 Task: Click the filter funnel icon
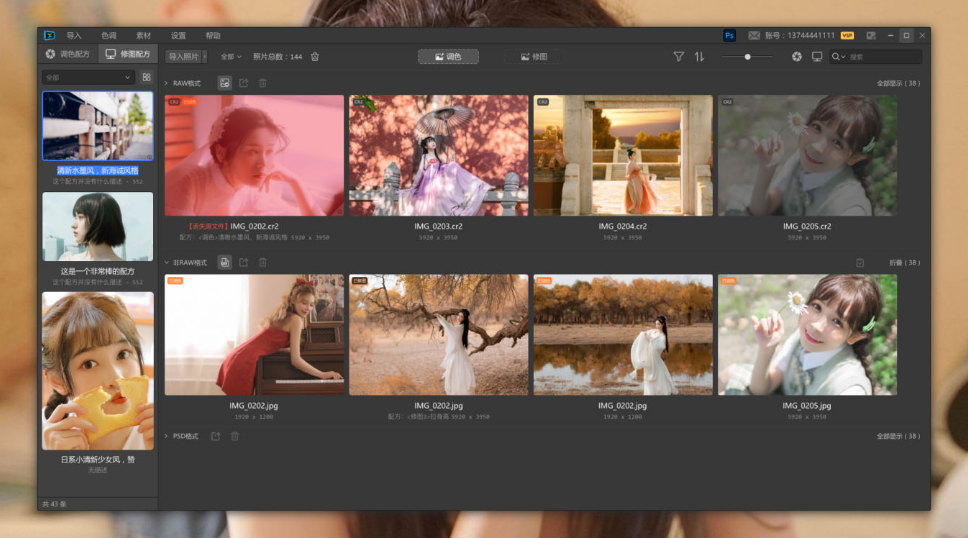[x=679, y=57]
